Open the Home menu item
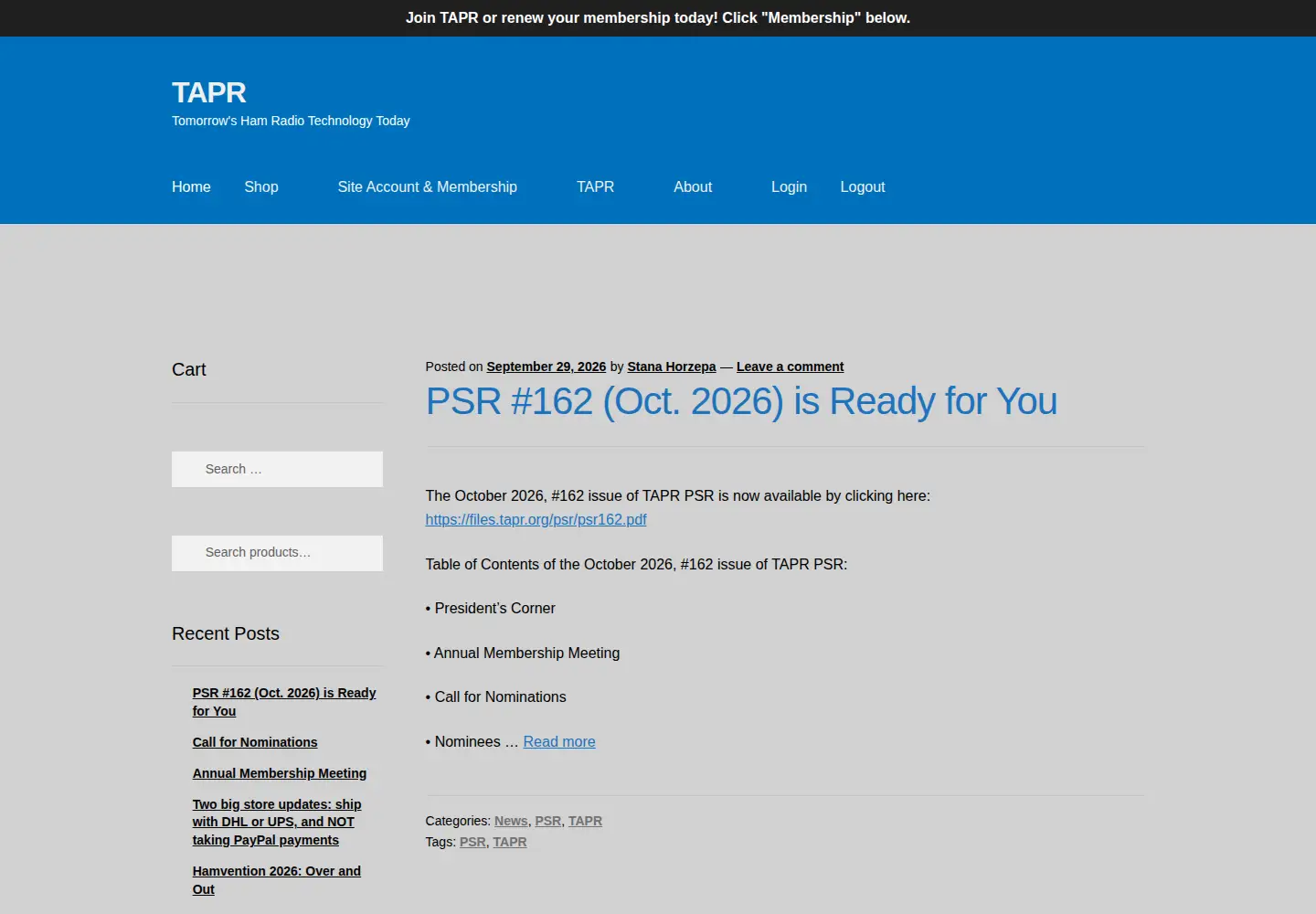 pyautogui.click(x=191, y=186)
